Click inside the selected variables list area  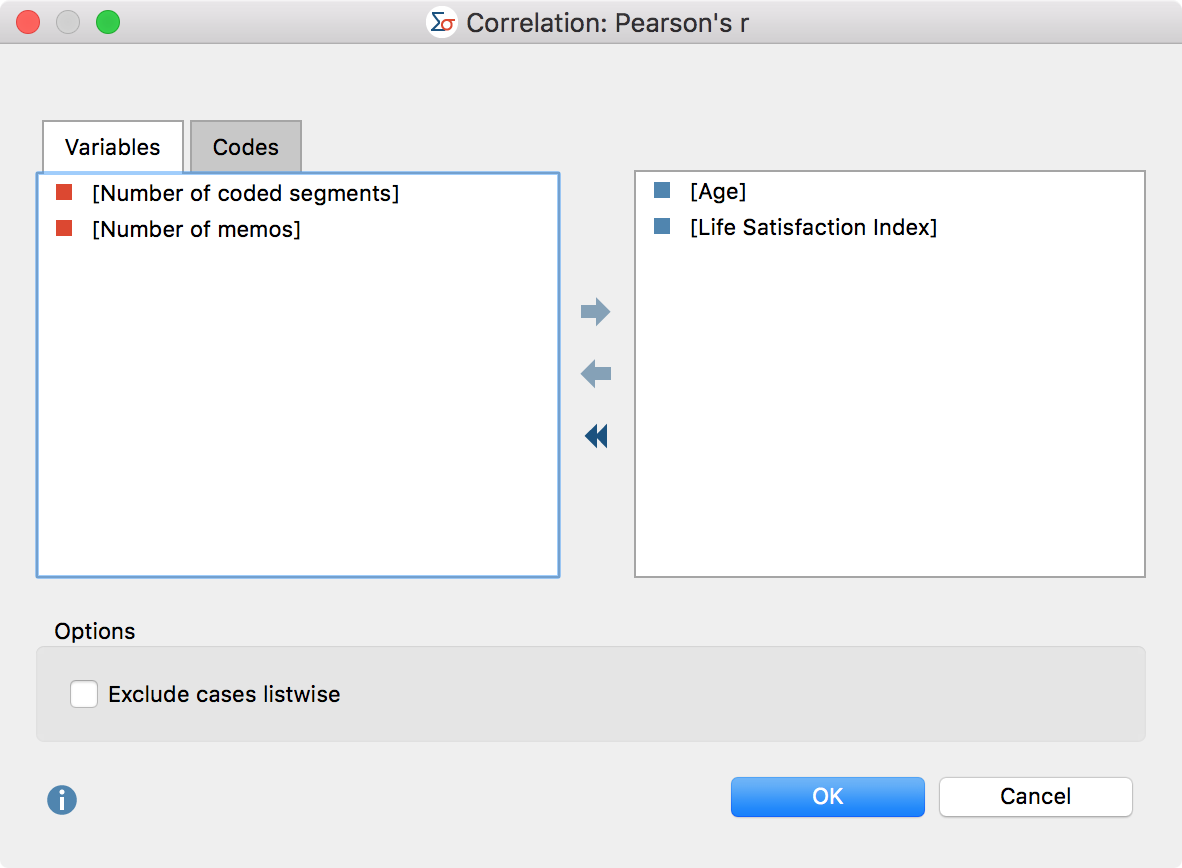890,400
